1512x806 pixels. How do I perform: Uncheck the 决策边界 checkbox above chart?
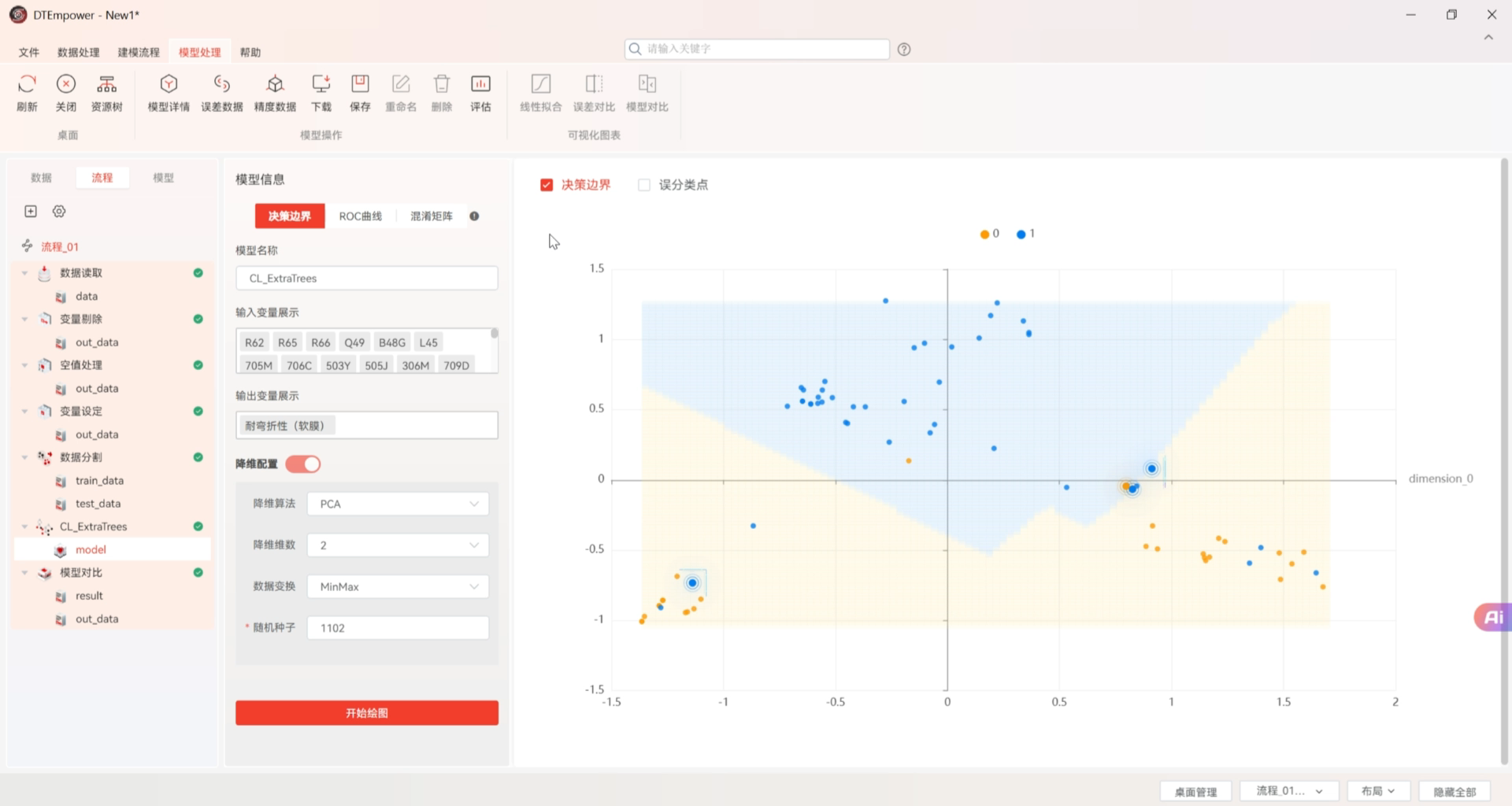coord(547,185)
